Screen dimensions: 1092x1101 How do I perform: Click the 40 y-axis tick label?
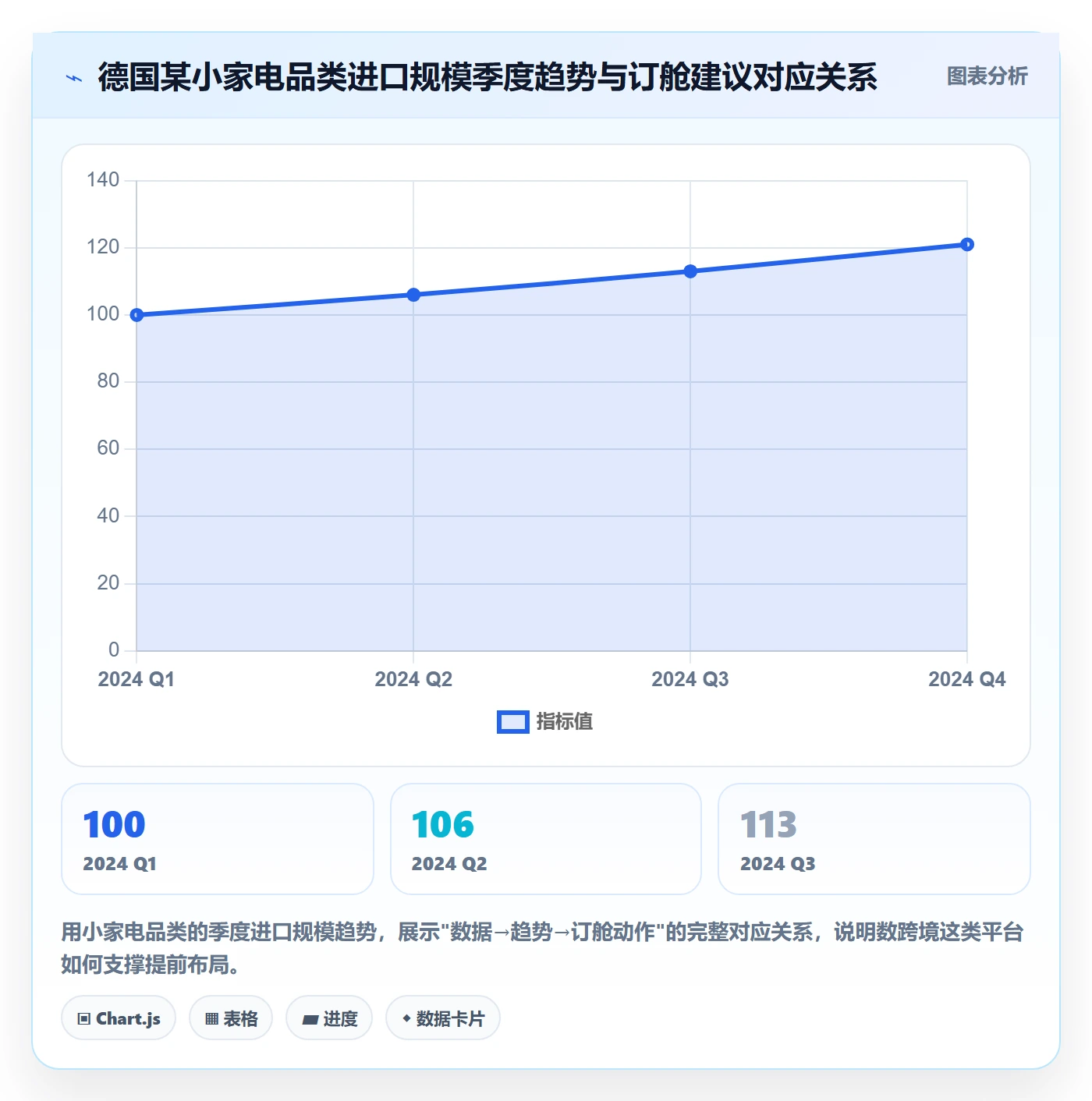coord(108,515)
